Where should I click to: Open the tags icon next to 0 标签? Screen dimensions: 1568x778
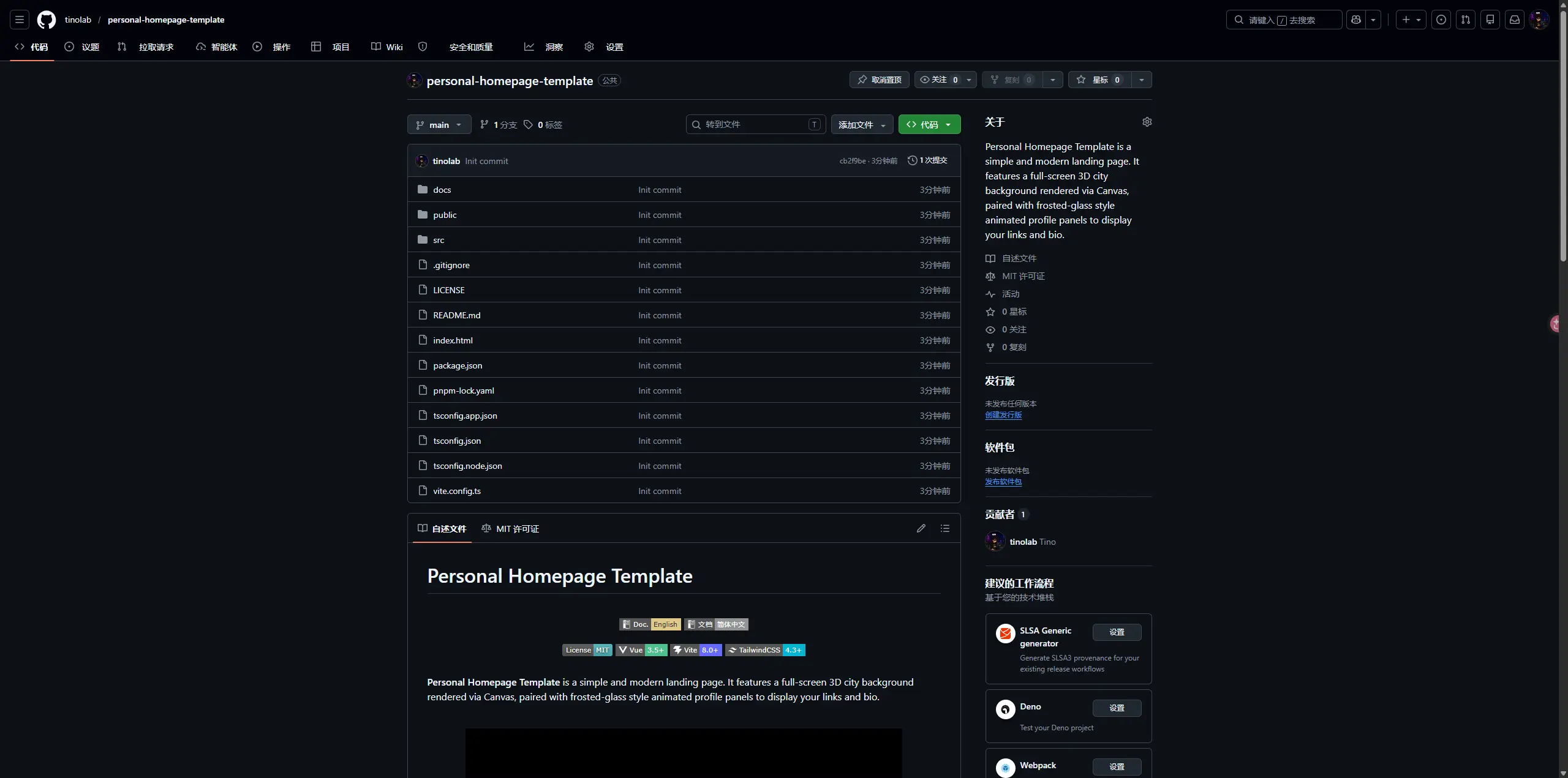coord(529,124)
